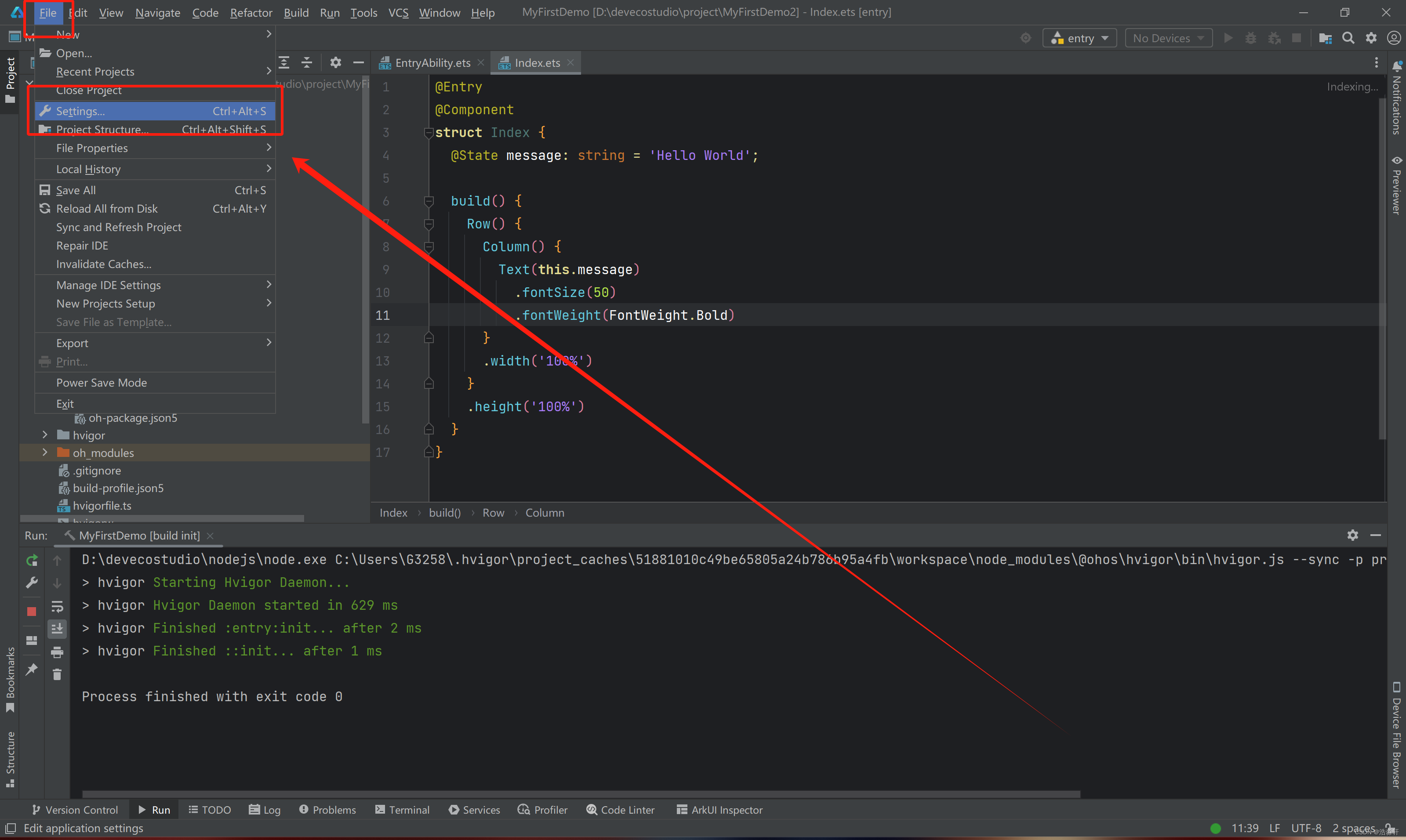Click the print icon in Run console
Screen dimensions: 1406x840
pos(57,652)
